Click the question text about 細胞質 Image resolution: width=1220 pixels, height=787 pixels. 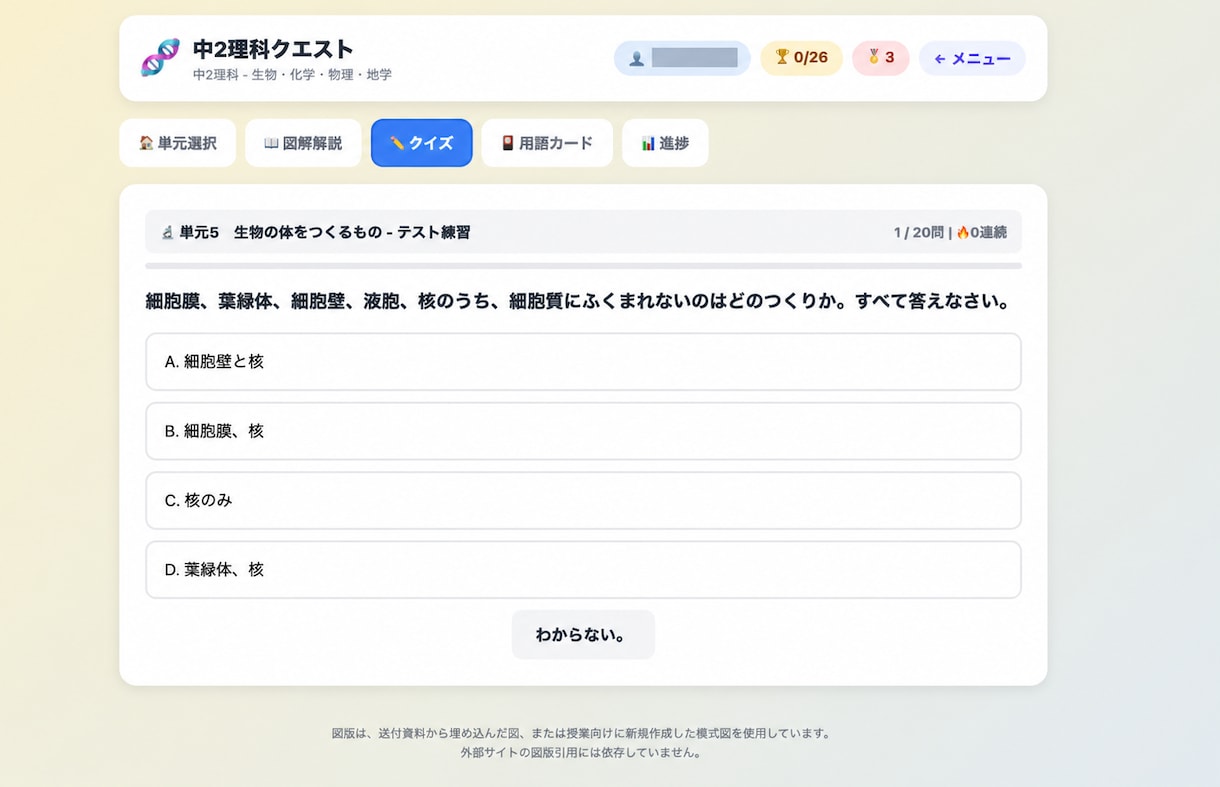577,301
